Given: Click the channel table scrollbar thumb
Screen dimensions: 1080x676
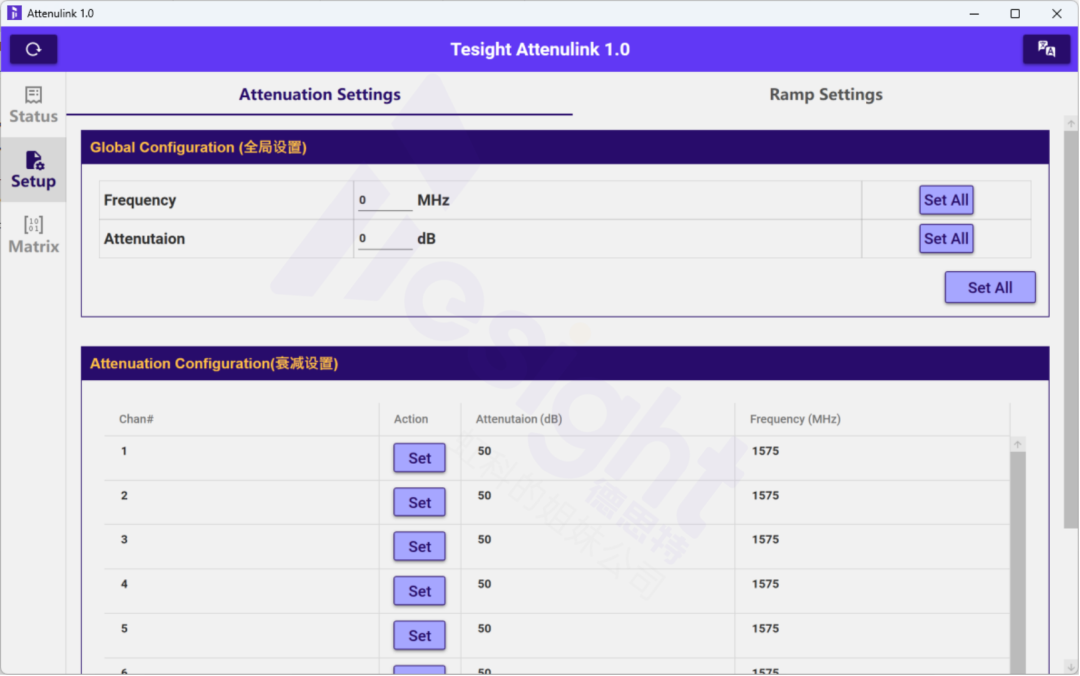Looking at the screenshot, I should point(1017,562).
